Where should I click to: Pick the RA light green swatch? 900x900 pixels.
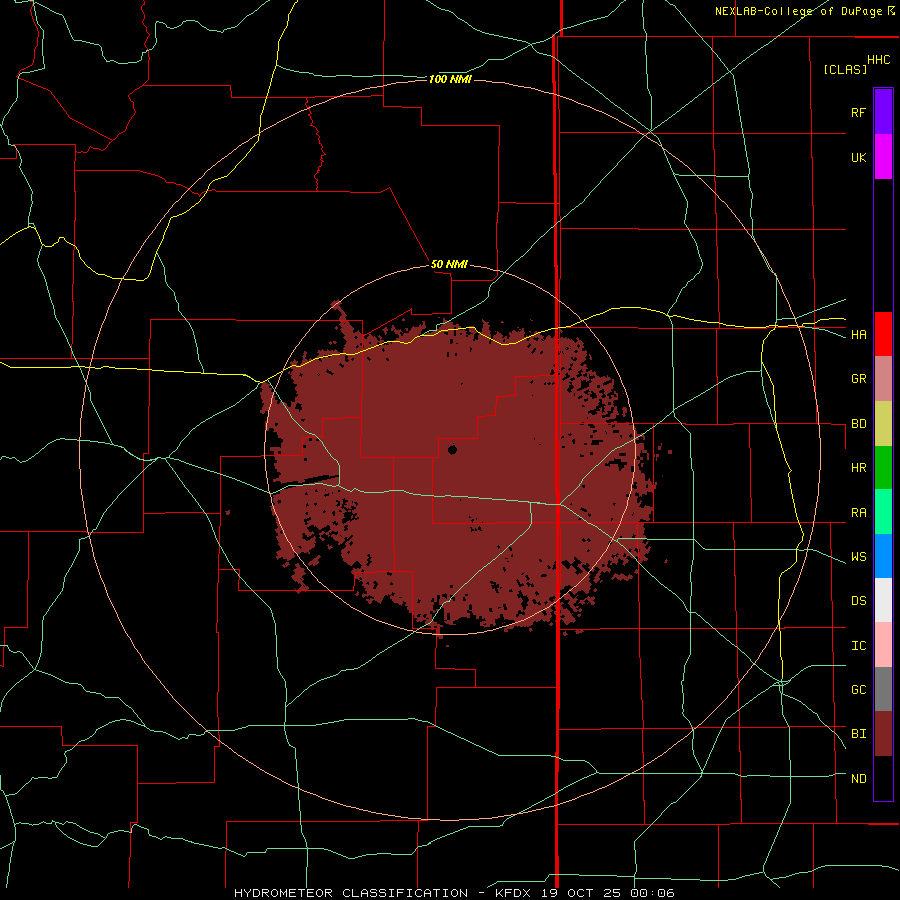(x=883, y=512)
